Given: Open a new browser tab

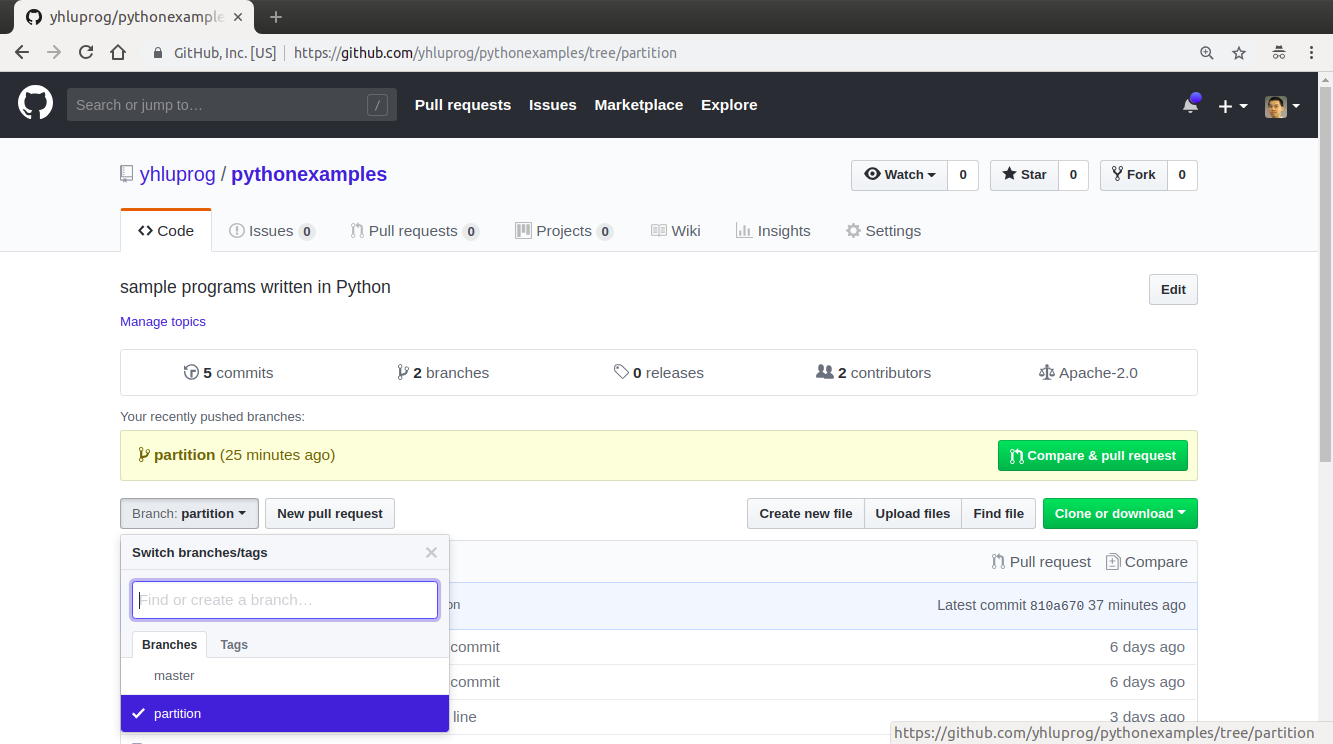Looking at the screenshot, I should coord(276,17).
